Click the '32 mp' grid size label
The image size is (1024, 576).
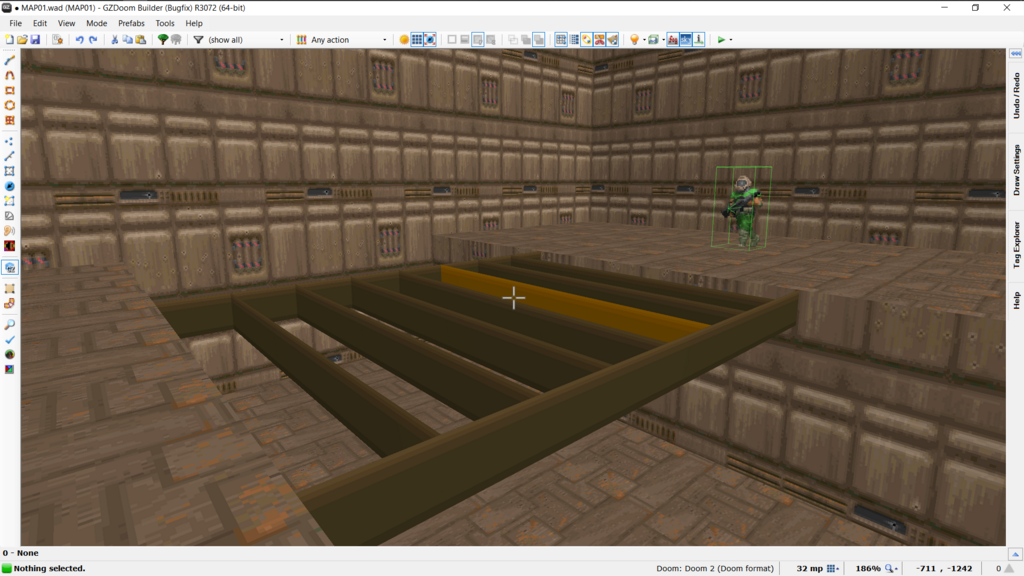pos(809,568)
